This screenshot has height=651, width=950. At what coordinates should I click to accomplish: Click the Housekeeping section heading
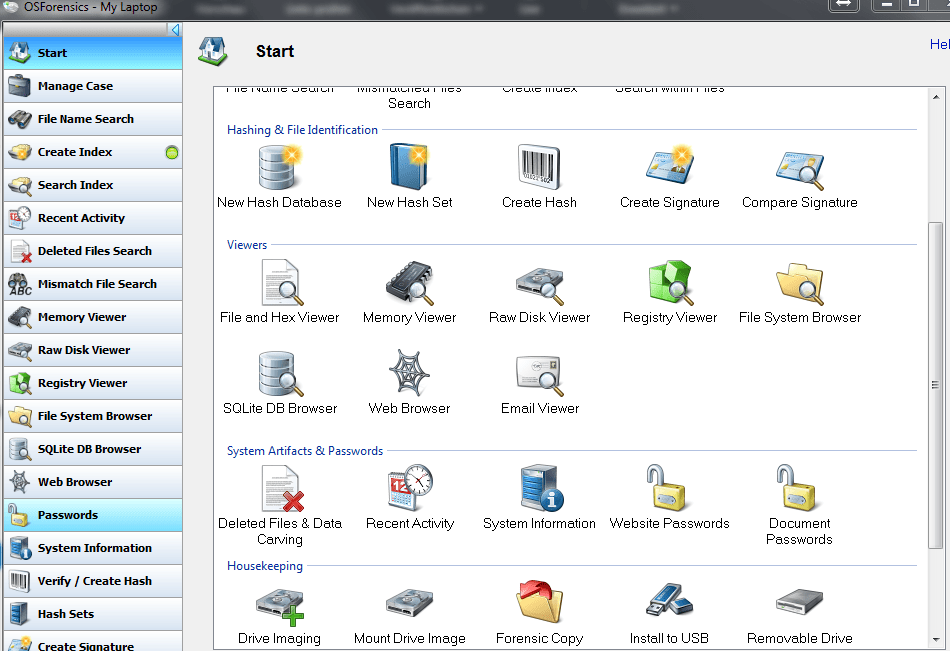[265, 566]
